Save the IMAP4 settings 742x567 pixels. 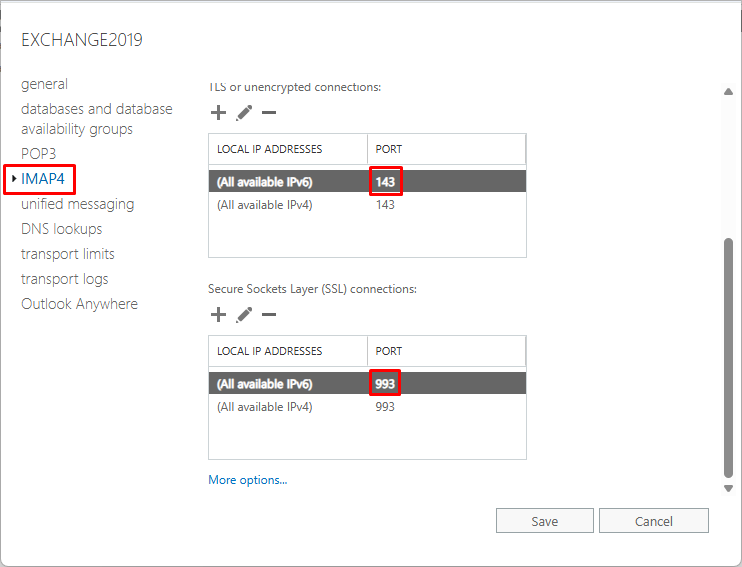(545, 521)
